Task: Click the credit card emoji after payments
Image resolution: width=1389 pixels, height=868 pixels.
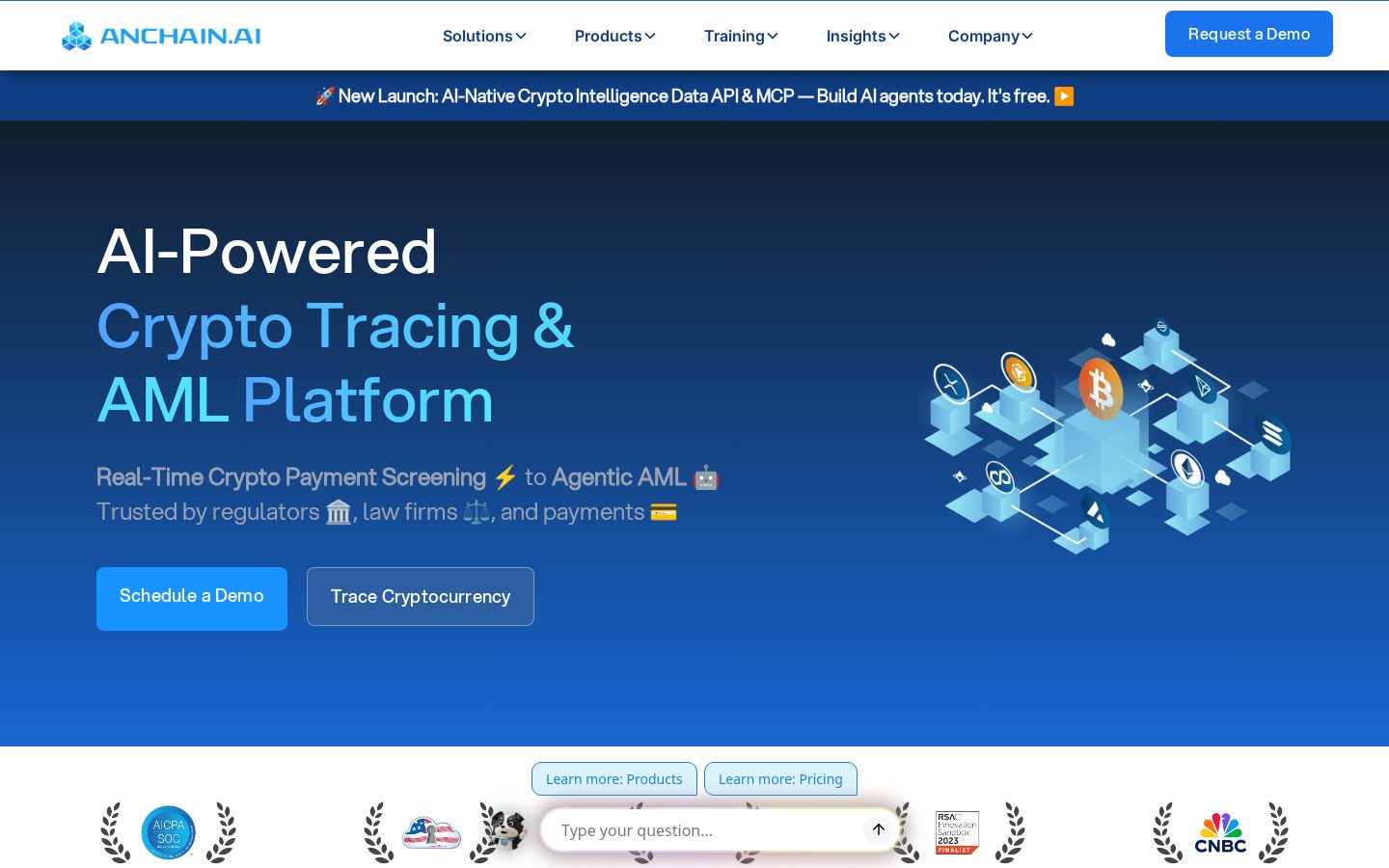Action: pyautogui.click(x=664, y=512)
